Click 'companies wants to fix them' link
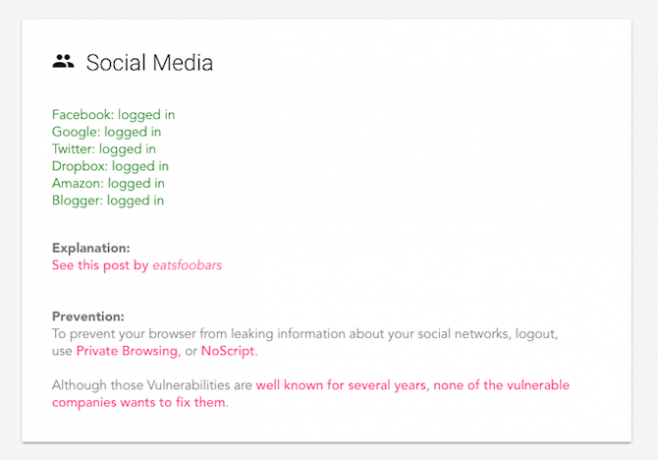This screenshot has height=460, width=658. coord(139,402)
